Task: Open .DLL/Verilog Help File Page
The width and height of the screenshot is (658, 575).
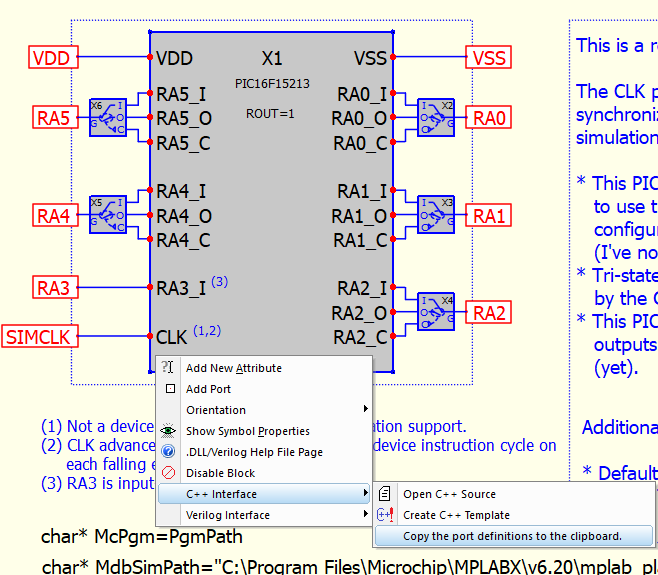Action: 264,452
